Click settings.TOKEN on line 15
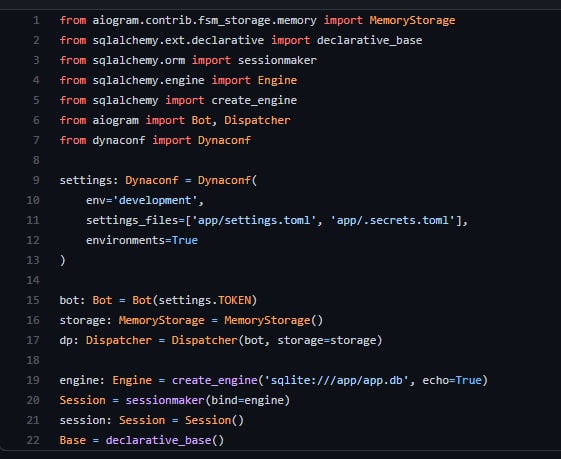Viewport: 561px width, 459px height. pyautogui.click(x=205, y=300)
